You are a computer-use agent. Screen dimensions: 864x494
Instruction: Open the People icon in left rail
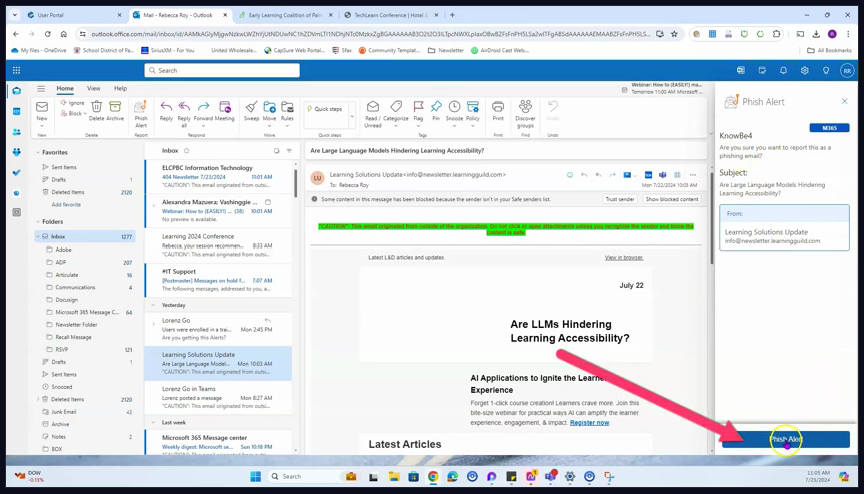[17, 132]
